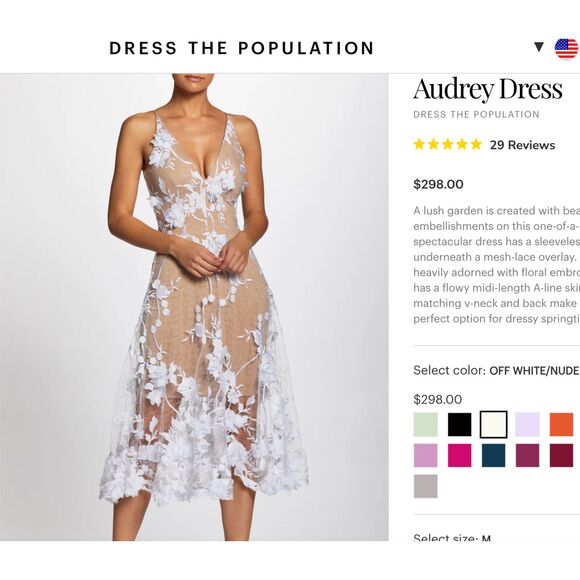Image resolution: width=580 pixels, height=580 pixels.
Task: Select the black color swatch
Action: pos(459,425)
